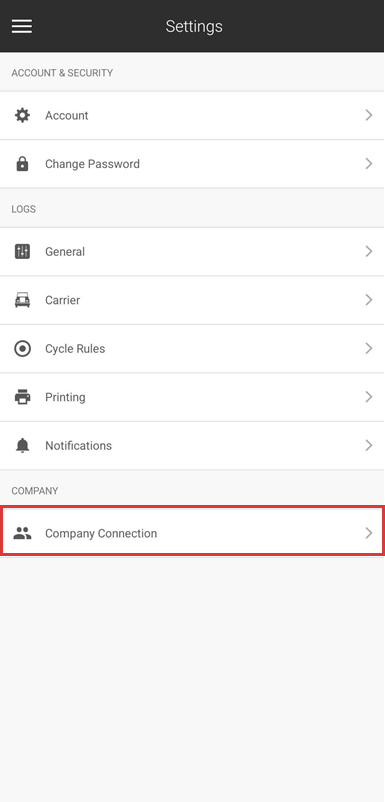Screen dimensions: 385x802
Task: Open the Notifications settings label
Action: (x=78, y=445)
